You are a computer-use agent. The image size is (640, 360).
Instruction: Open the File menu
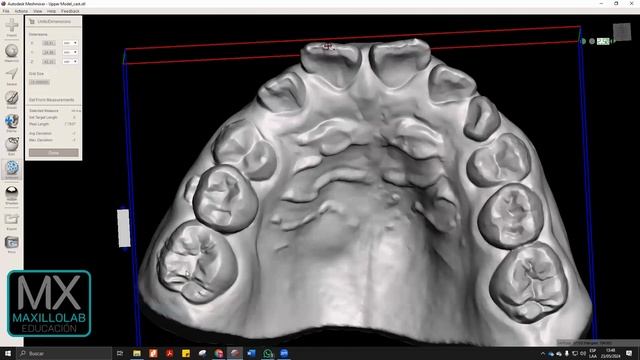6,11
